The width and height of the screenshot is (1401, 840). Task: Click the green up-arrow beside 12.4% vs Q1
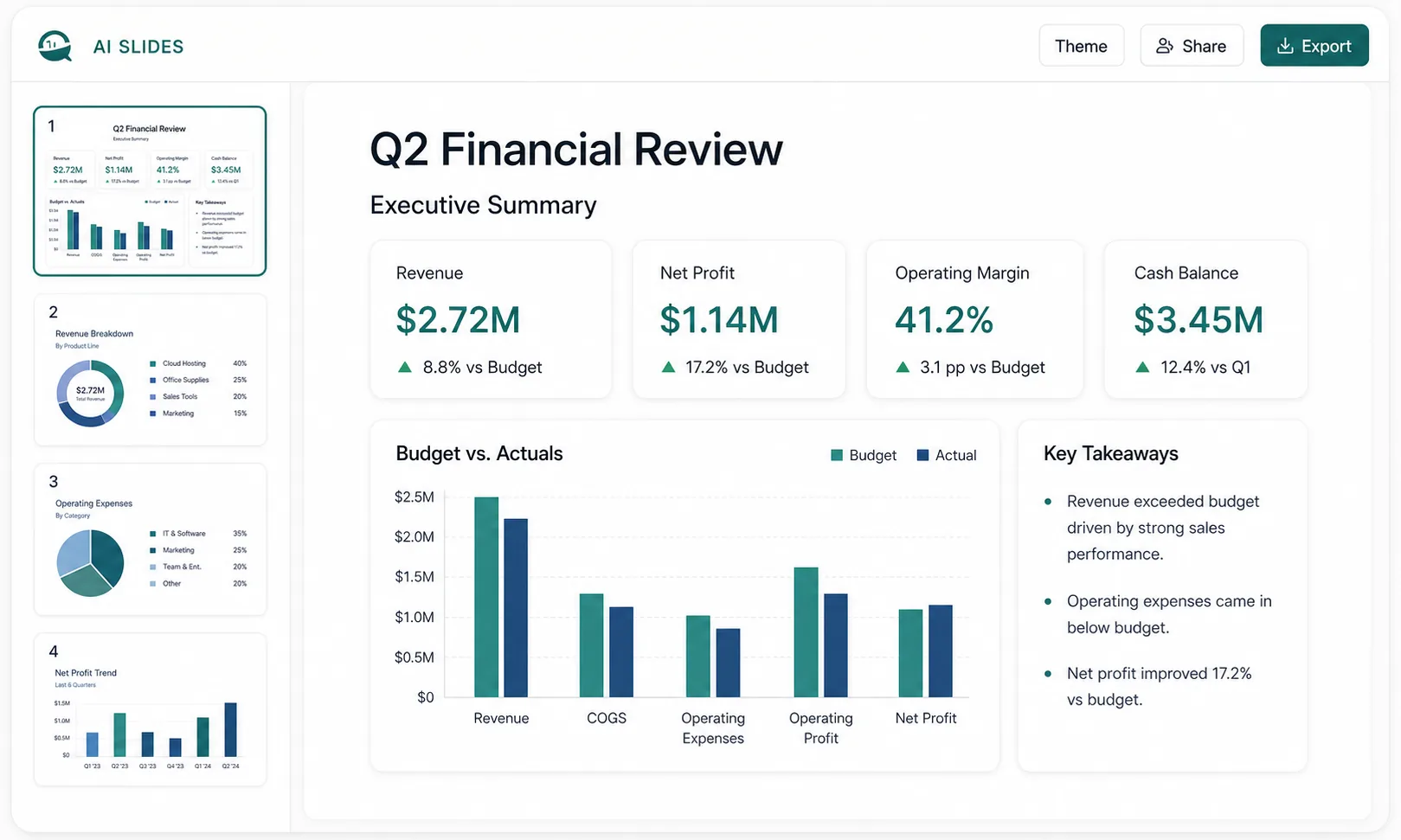1142,367
